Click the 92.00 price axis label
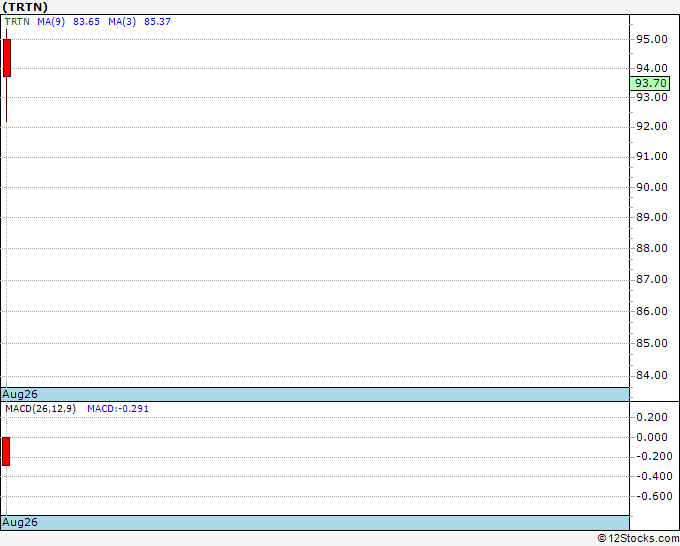Viewport: 680px width, 546px height. 651,126
